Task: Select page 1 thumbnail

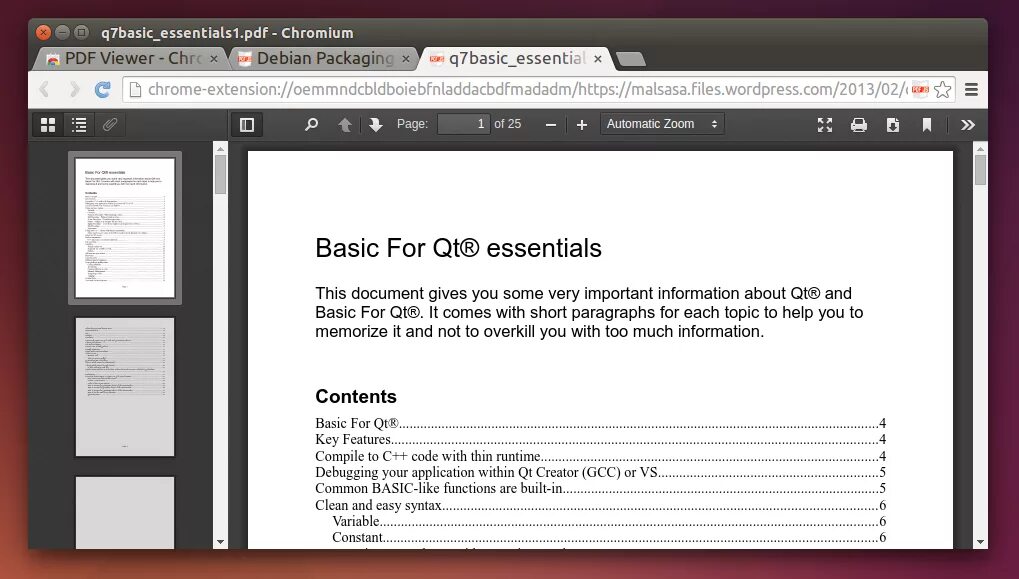Action: [x=125, y=227]
